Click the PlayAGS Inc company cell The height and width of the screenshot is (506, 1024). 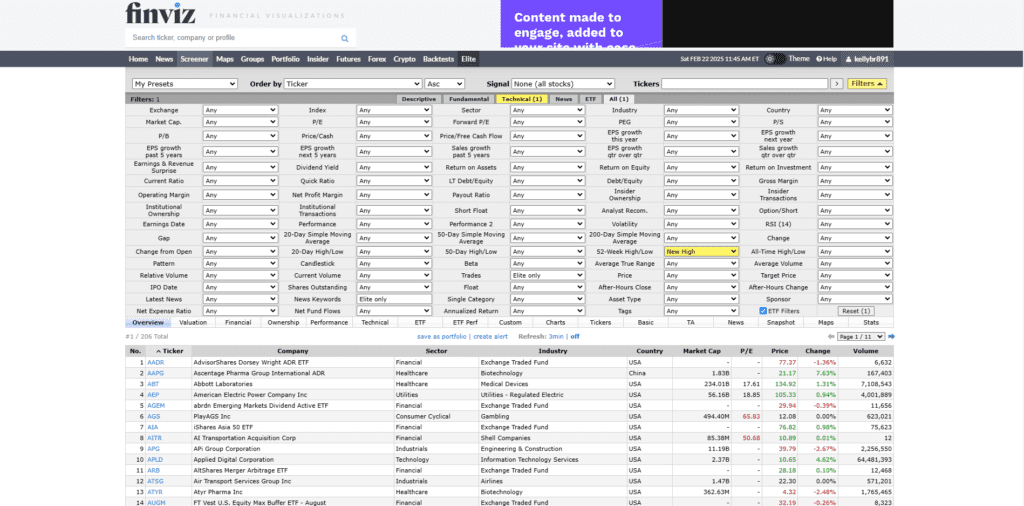click(x=293, y=417)
